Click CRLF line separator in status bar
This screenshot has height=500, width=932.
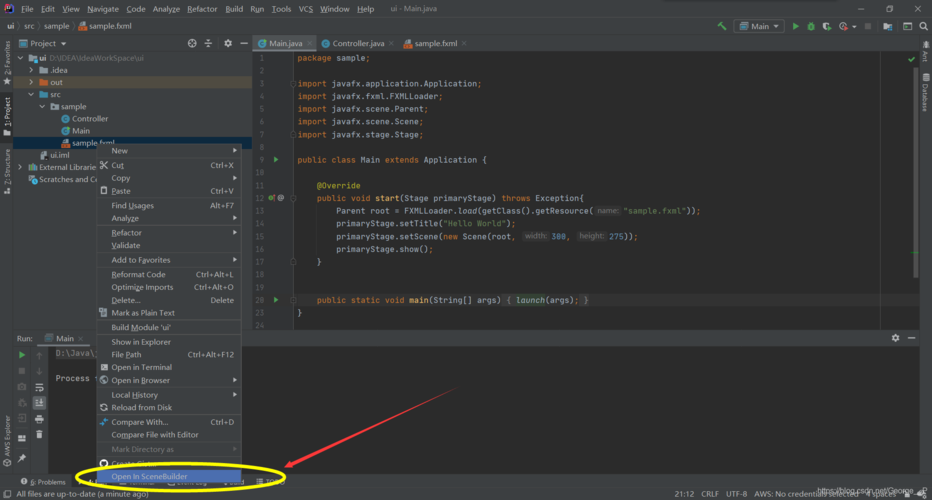710,494
